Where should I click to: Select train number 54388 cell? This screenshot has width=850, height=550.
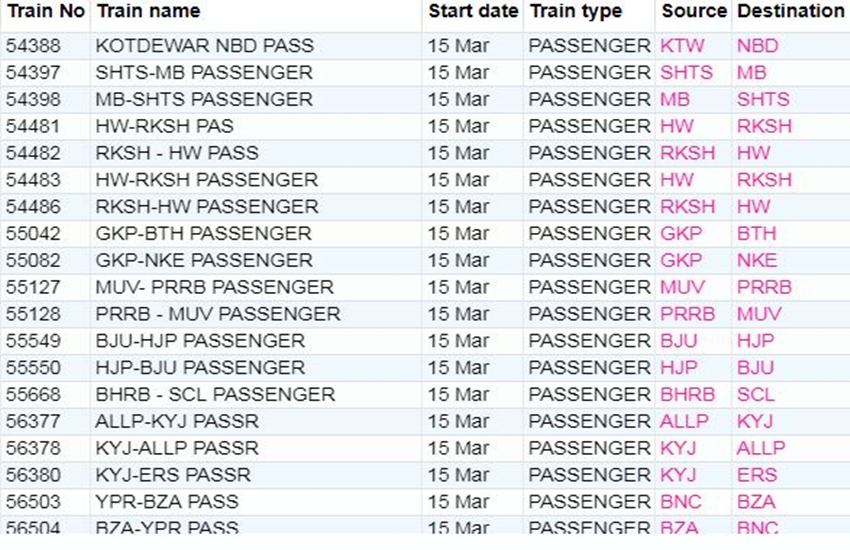click(x=33, y=46)
